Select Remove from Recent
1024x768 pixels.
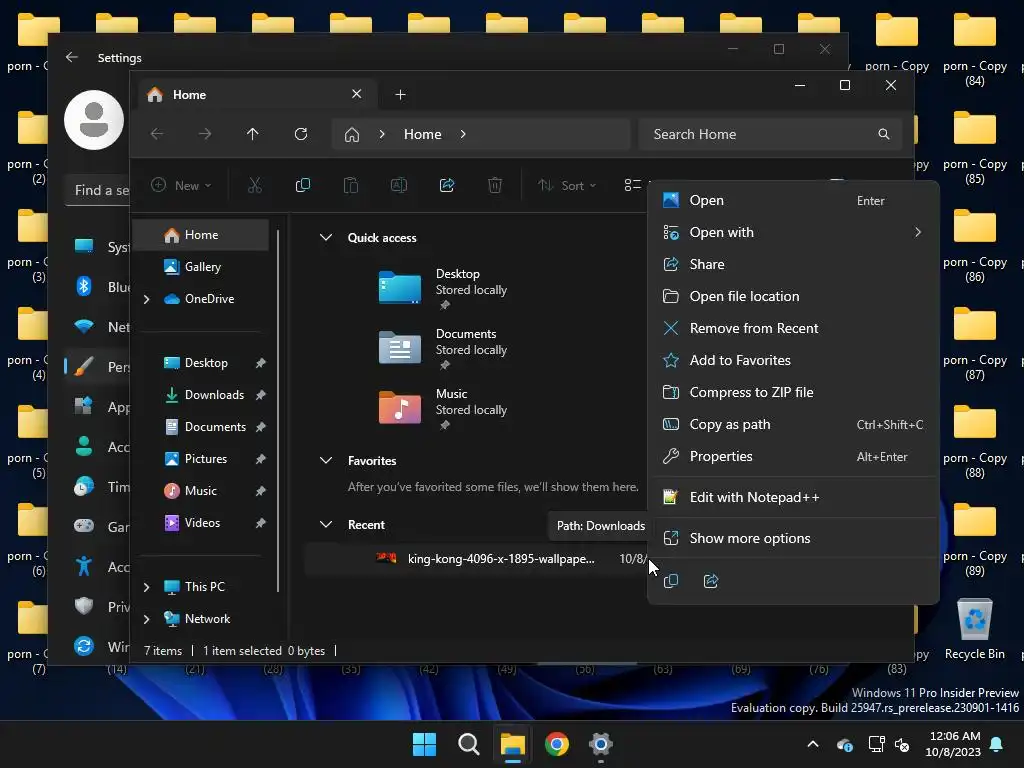793,328
